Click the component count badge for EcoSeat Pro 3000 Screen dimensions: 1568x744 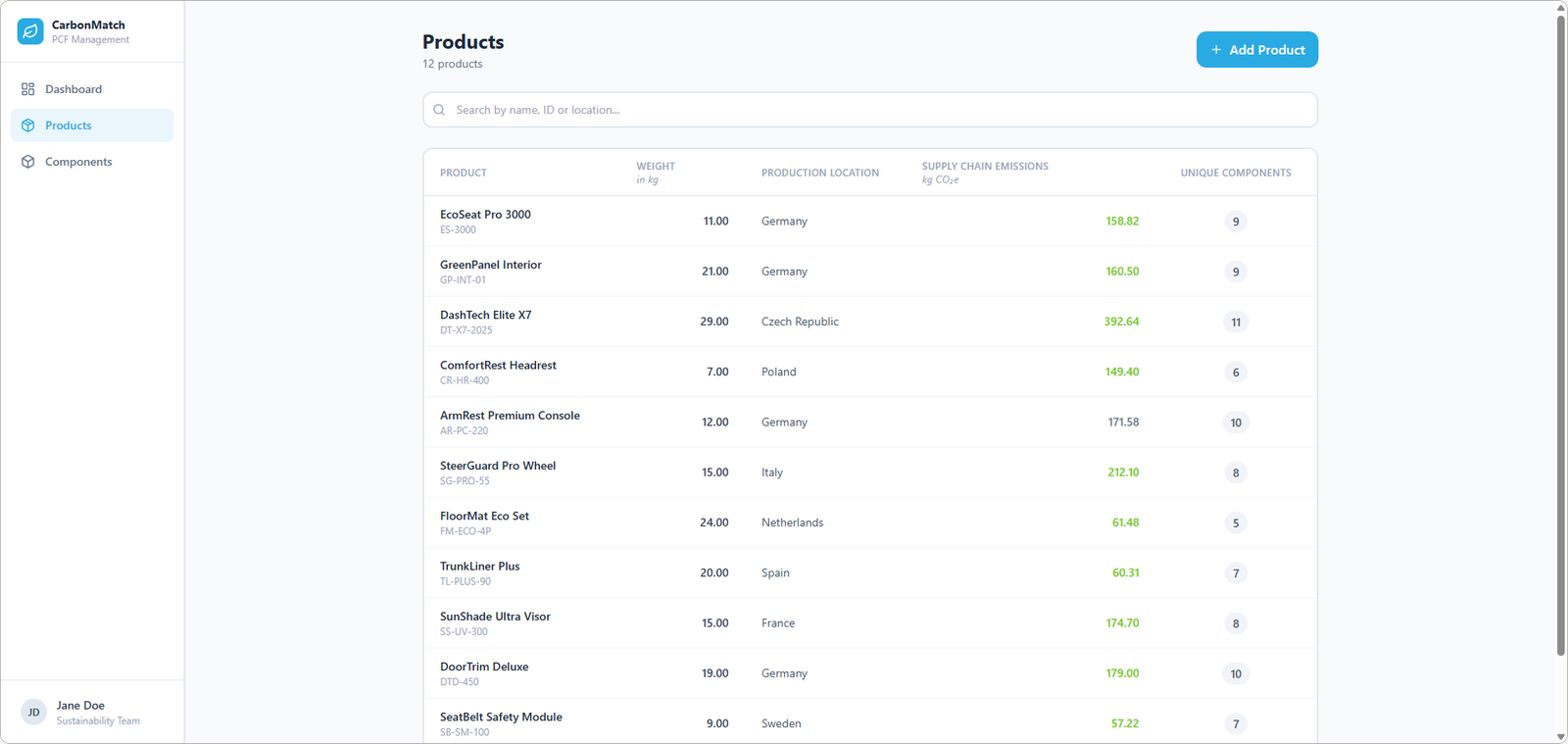pyautogui.click(x=1235, y=222)
